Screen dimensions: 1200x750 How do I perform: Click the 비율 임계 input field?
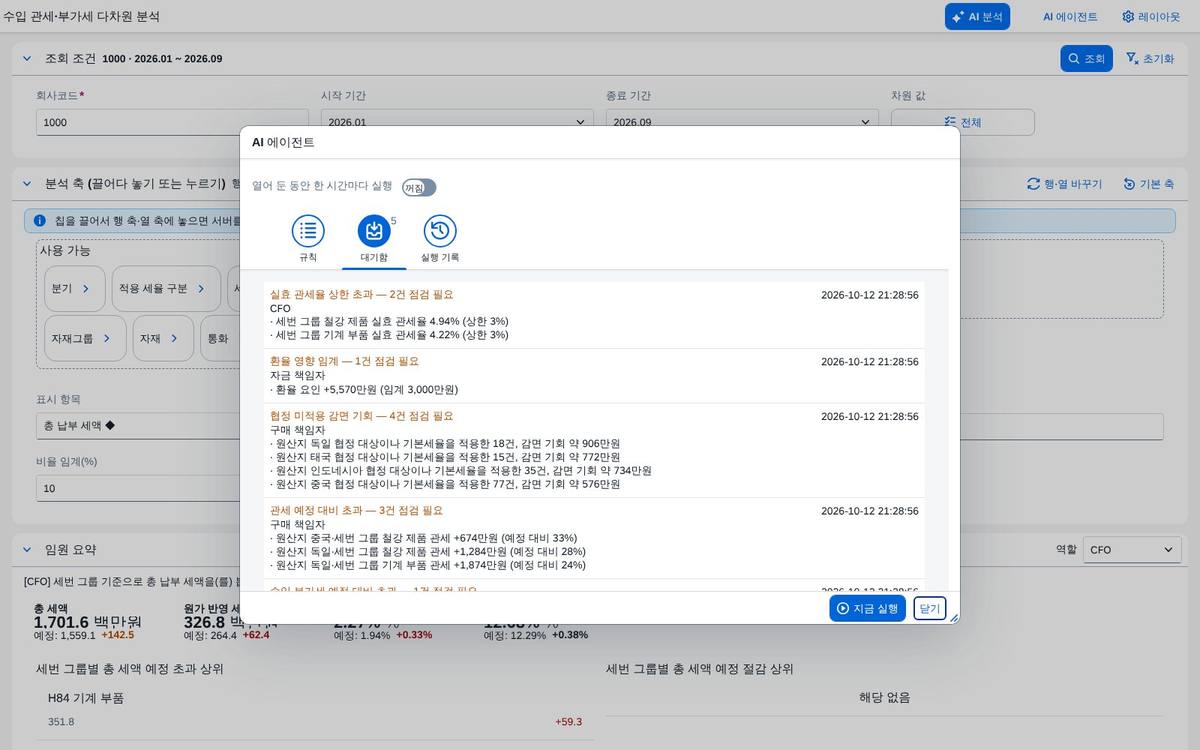tap(138, 488)
